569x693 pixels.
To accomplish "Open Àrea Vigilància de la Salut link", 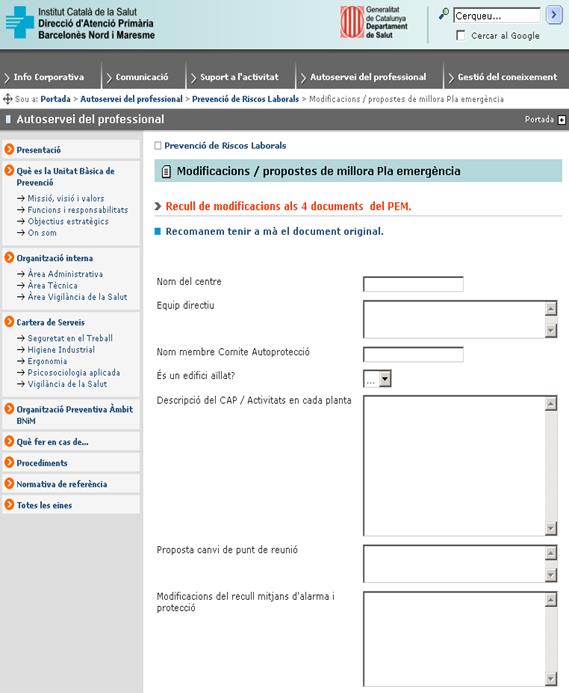I will (x=77, y=297).
